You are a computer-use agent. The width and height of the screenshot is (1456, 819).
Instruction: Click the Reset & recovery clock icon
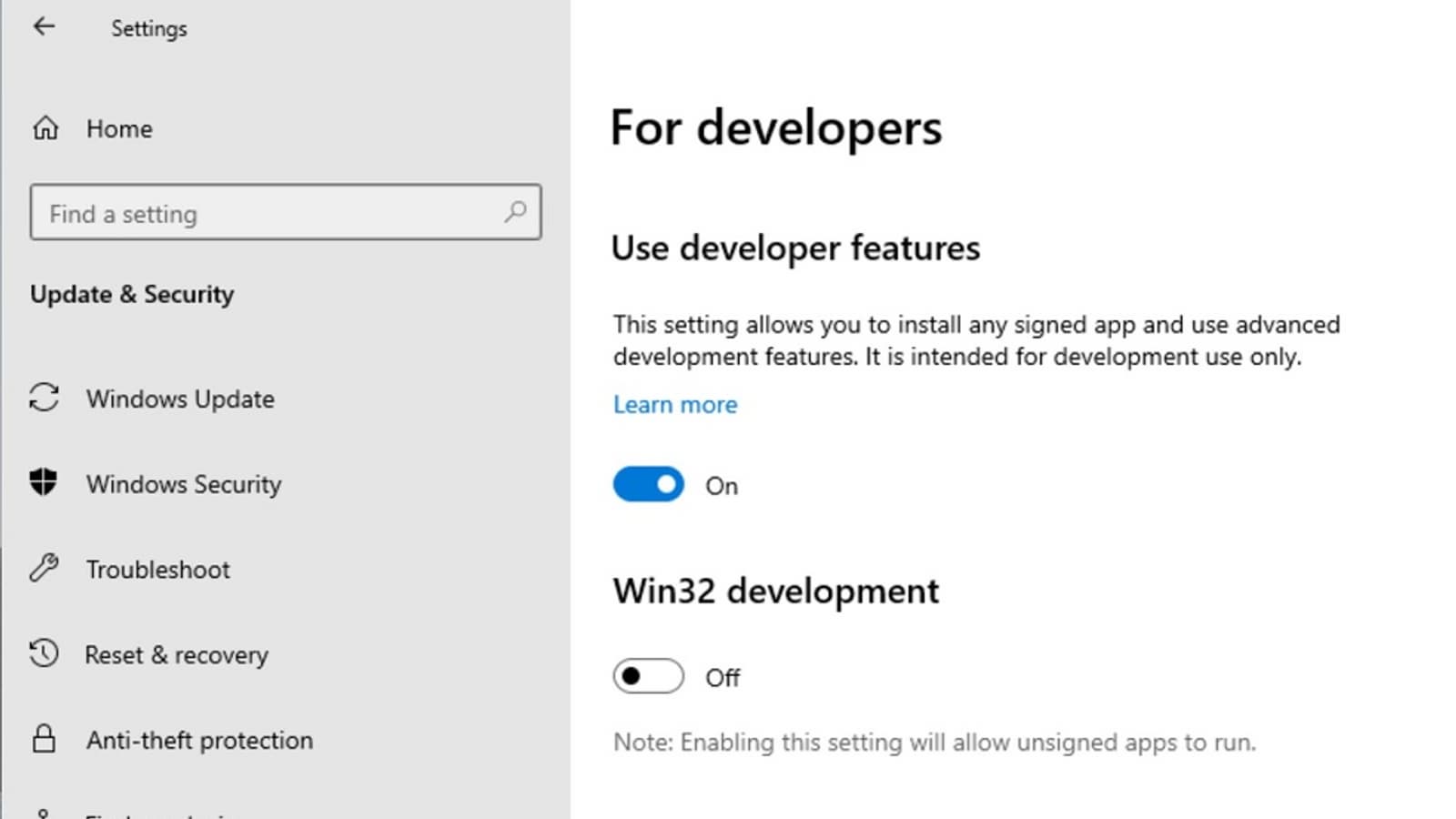44,653
